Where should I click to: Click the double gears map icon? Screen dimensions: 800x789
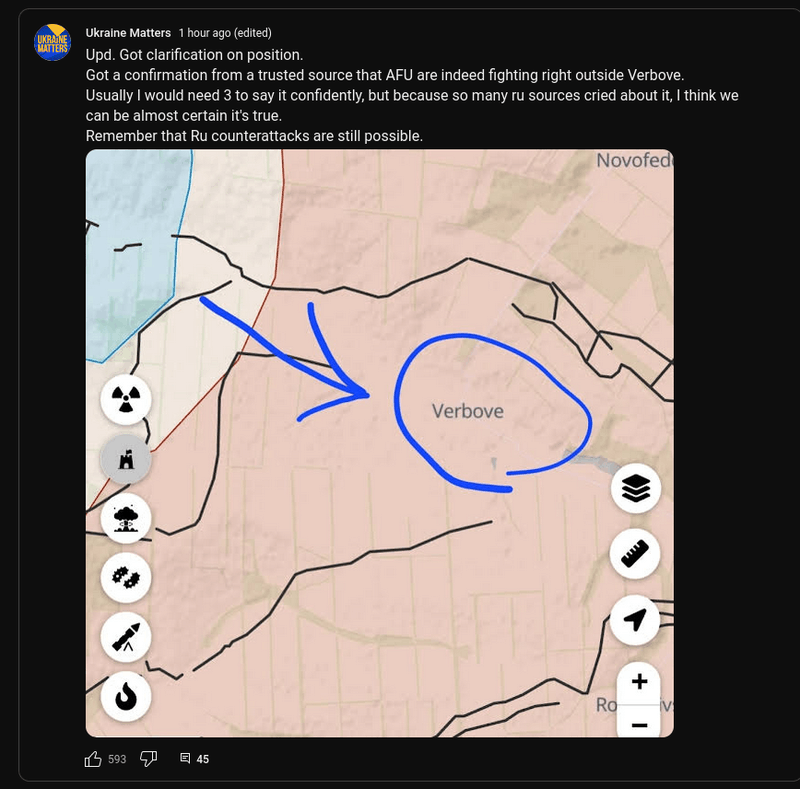tap(126, 578)
